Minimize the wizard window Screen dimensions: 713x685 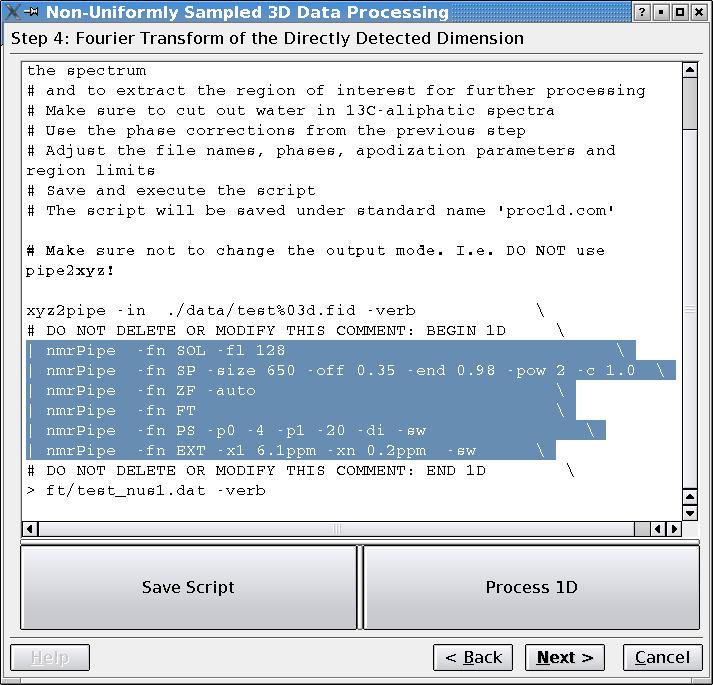[661, 13]
